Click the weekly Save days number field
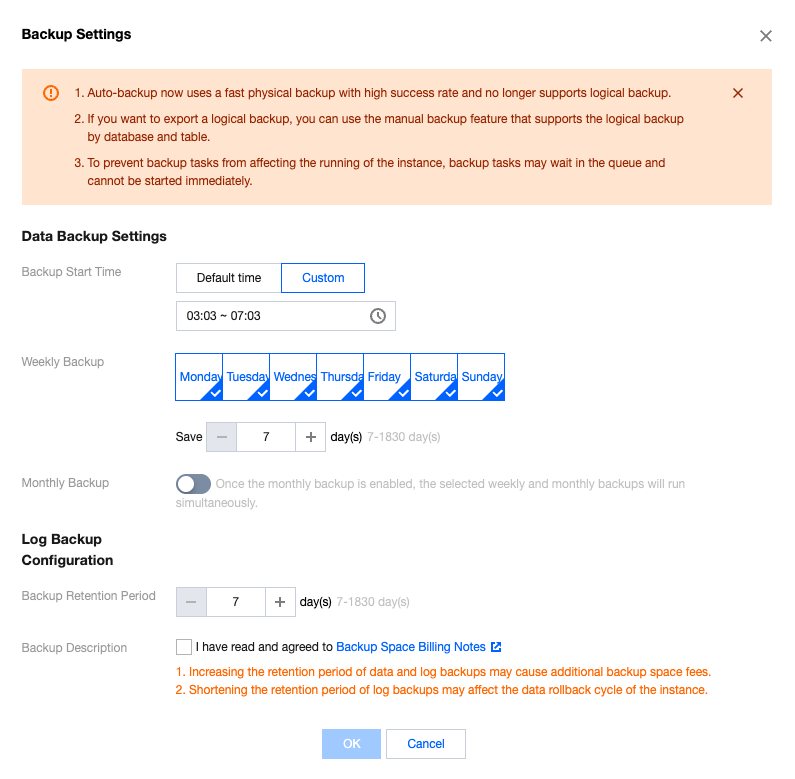 click(266, 437)
